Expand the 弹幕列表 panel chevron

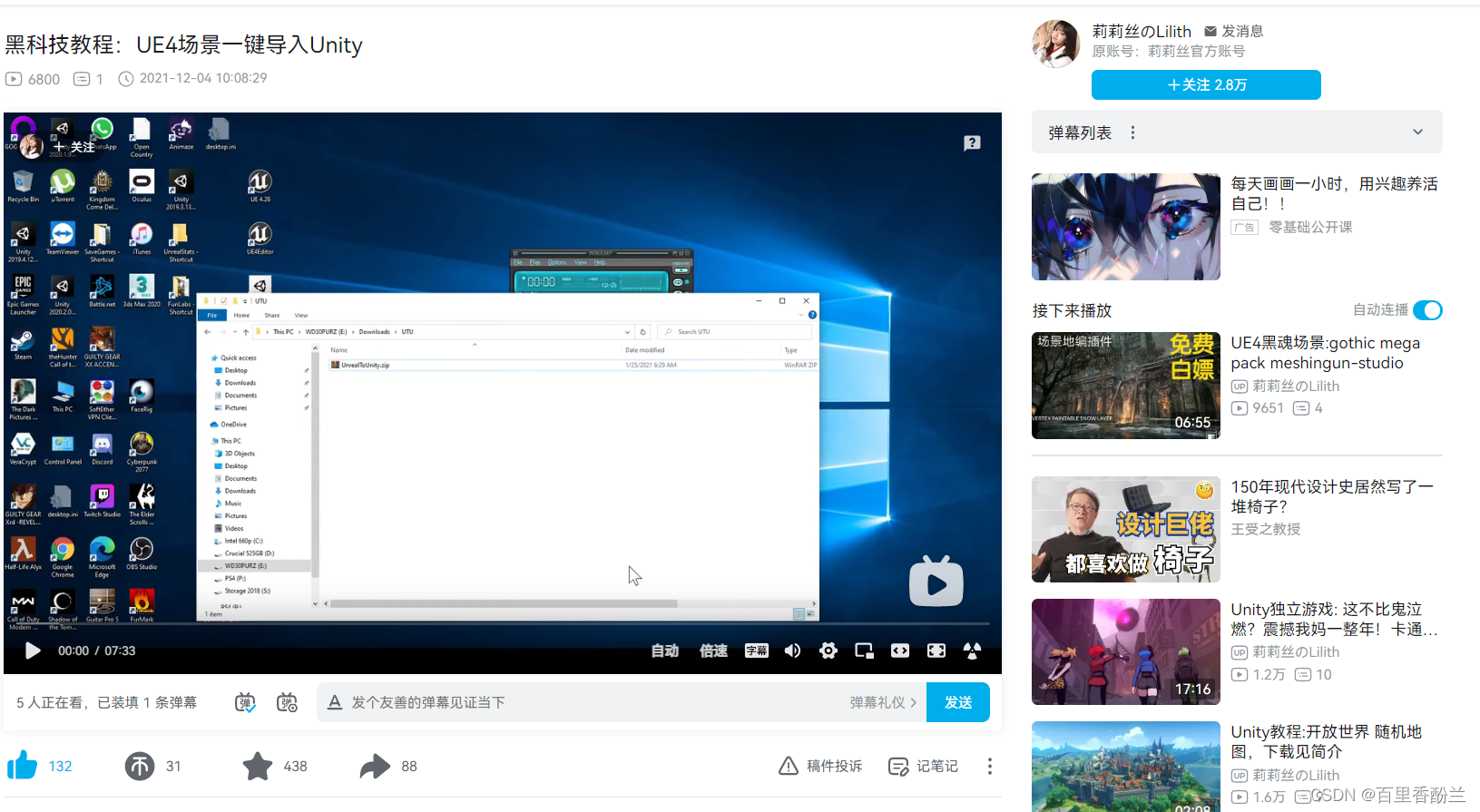click(1417, 132)
